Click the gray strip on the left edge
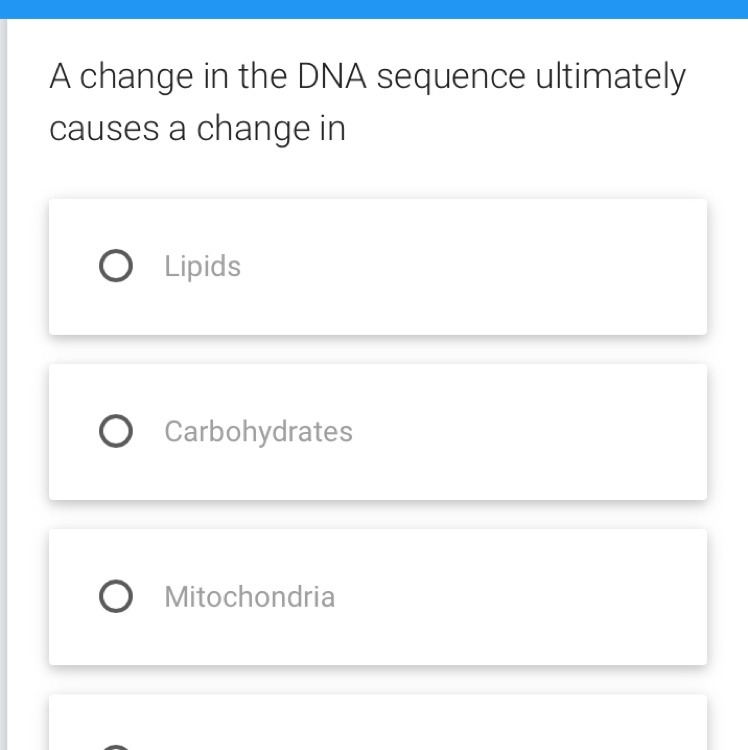Viewport: 748px width, 750px height. 3,400
